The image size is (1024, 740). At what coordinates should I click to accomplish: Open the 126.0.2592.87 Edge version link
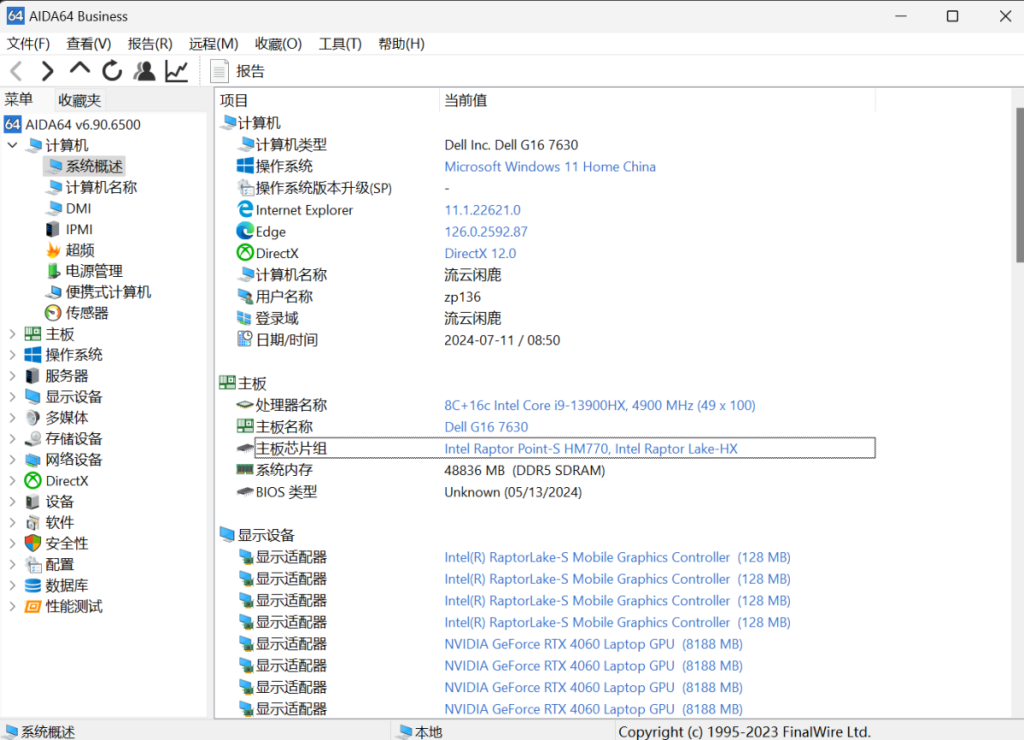click(x=486, y=232)
